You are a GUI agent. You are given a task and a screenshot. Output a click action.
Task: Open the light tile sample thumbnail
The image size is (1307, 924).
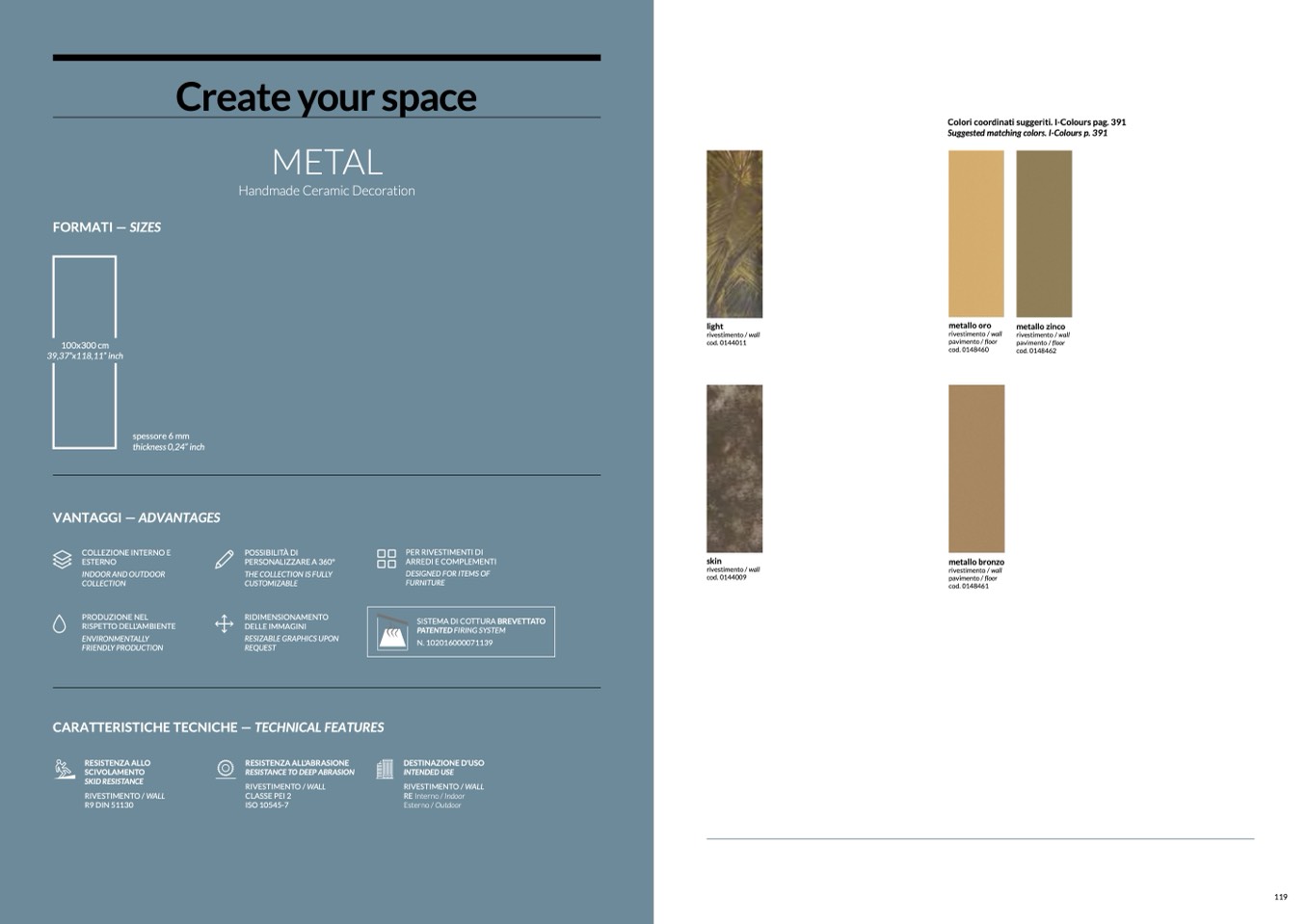tap(734, 234)
